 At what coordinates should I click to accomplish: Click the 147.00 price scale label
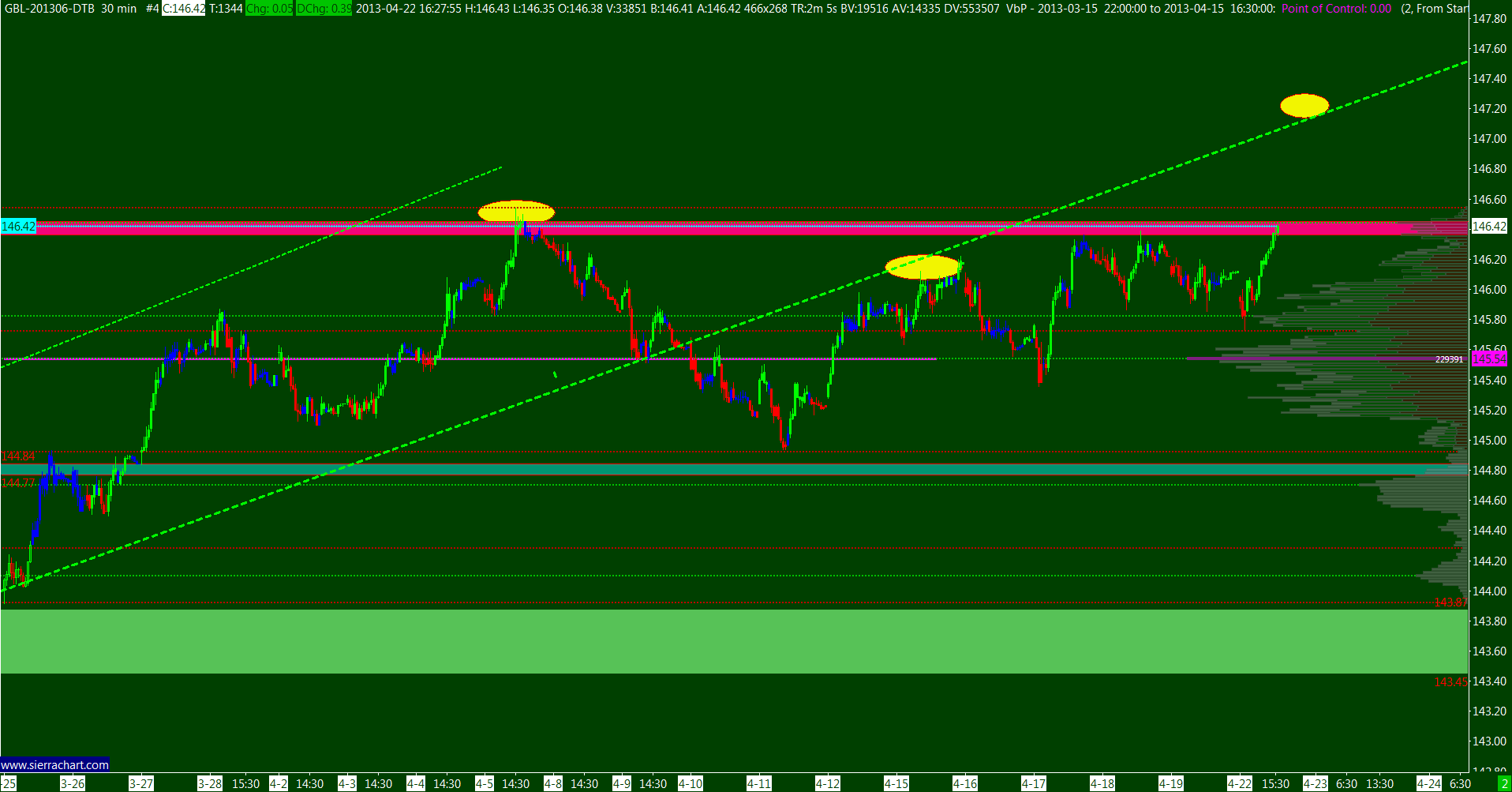[x=1489, y=139]
